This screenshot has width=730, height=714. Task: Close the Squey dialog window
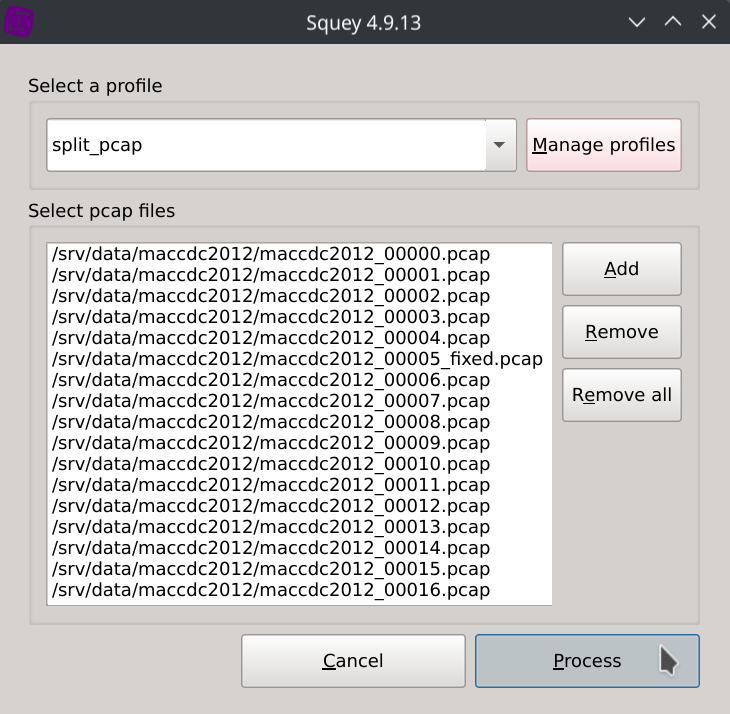[x=709, y=21]
